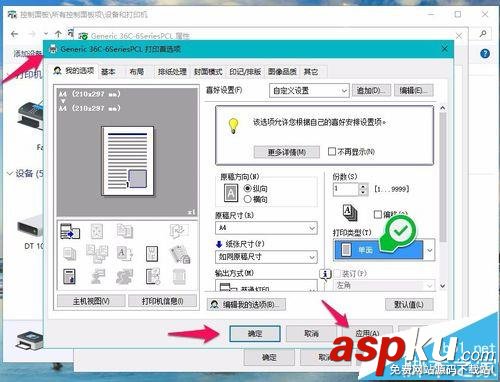Click the 更多详情(M) button
This screenshot has width=500, height=382.
coord(287,152)
